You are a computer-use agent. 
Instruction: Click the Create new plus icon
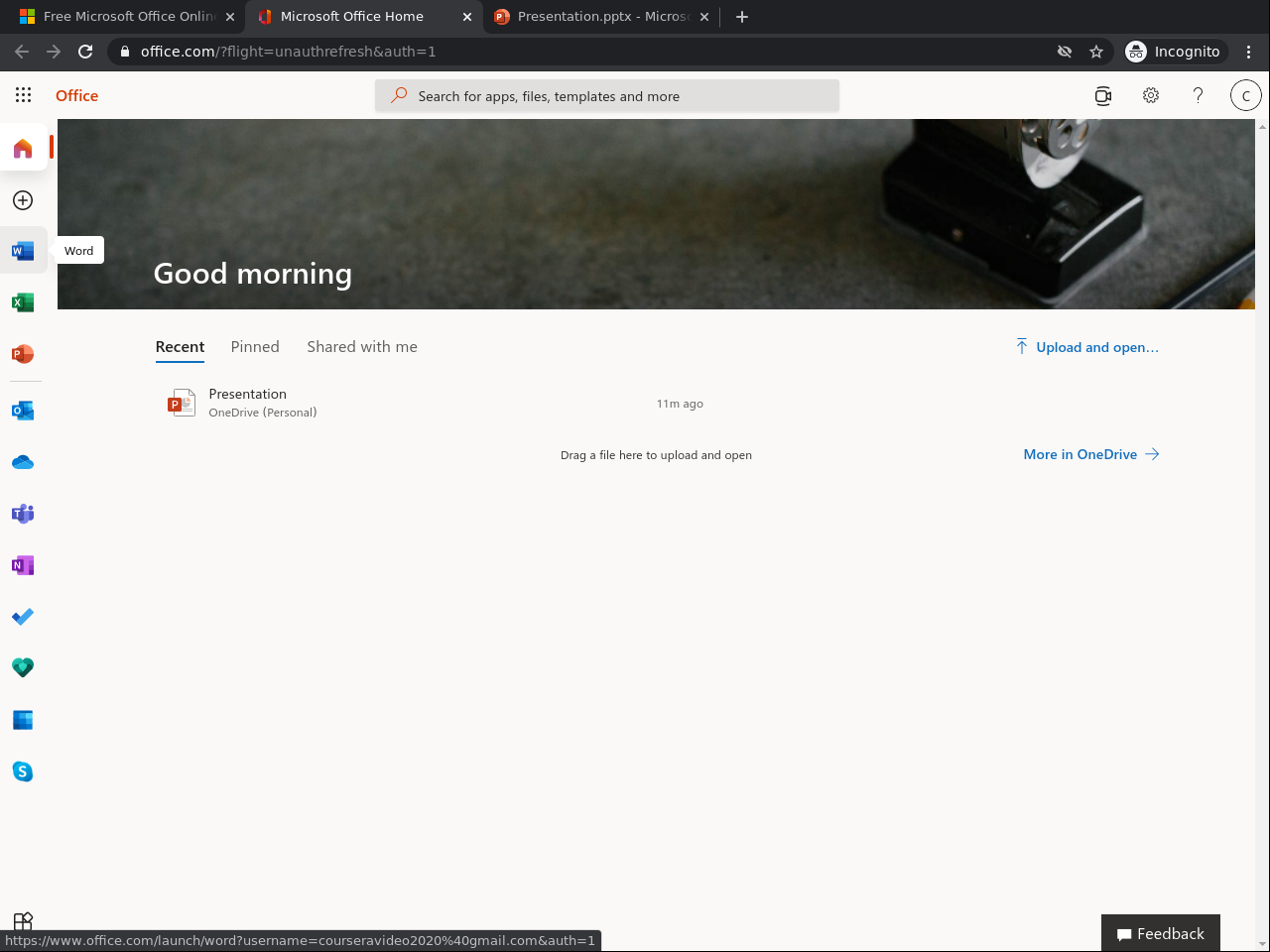[x=23, y=200]
